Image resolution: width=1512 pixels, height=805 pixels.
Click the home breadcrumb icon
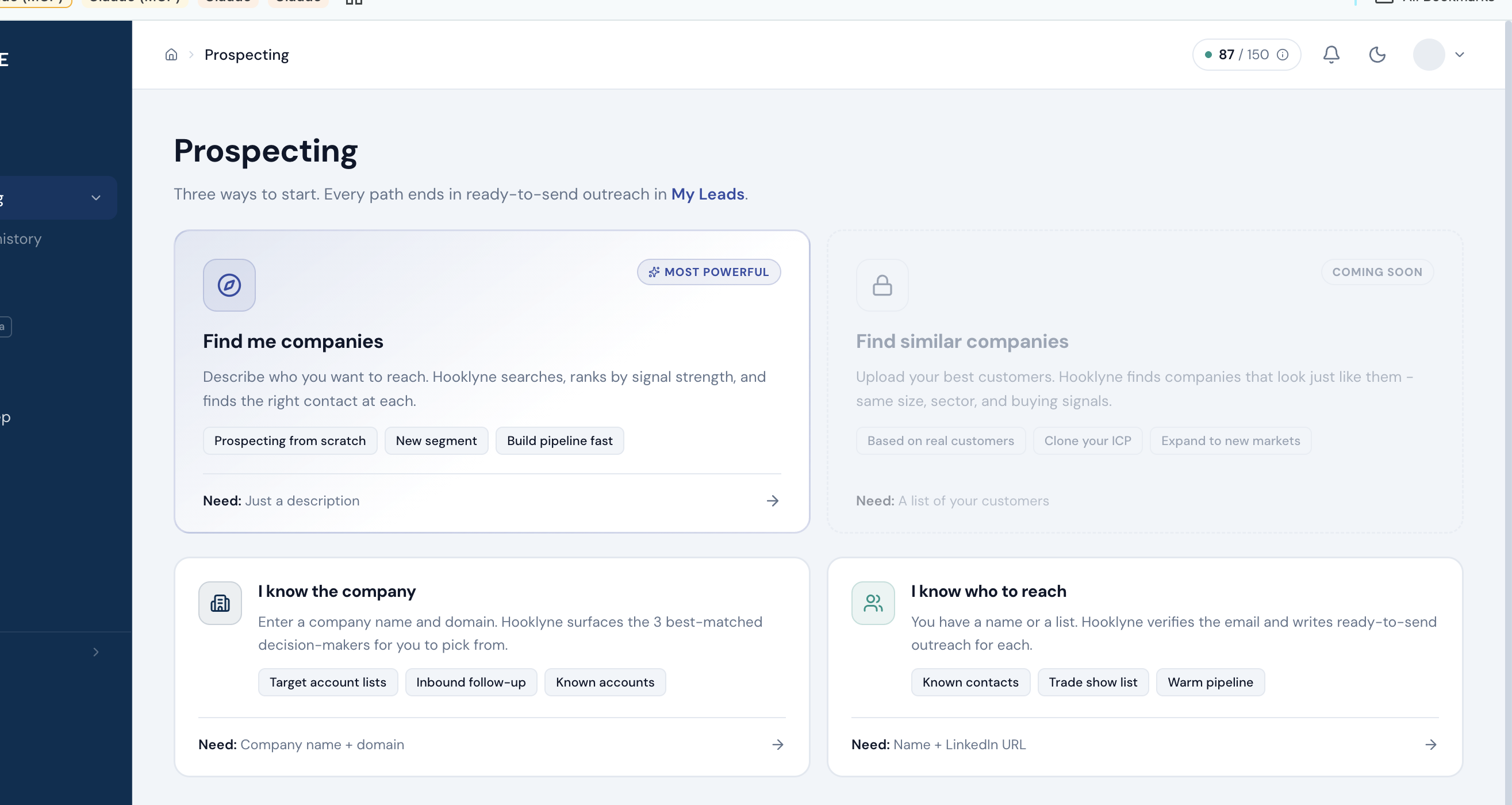click(171, 55)
